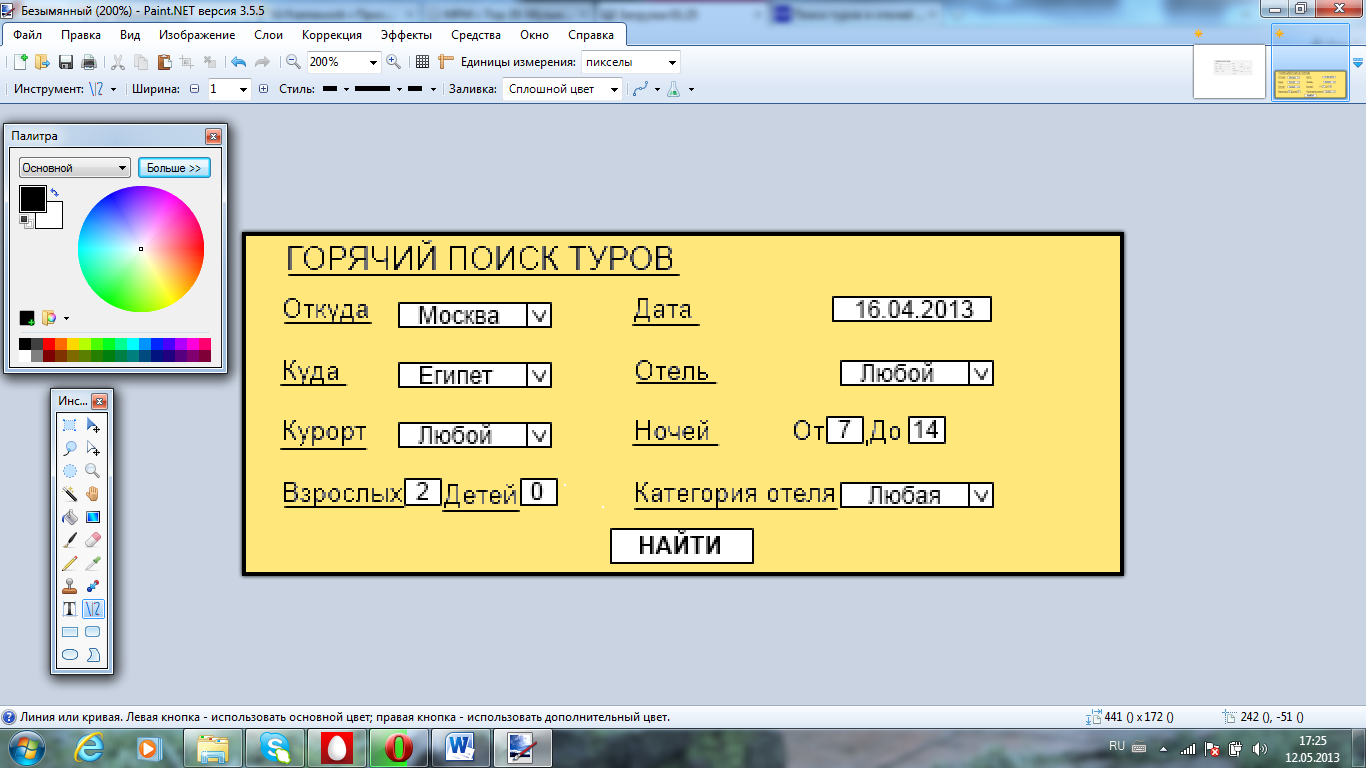Open Skype from the Windows taskbar
This screenshot has width=1366, height=768.
pyautogui.click(x=275, y=747)
